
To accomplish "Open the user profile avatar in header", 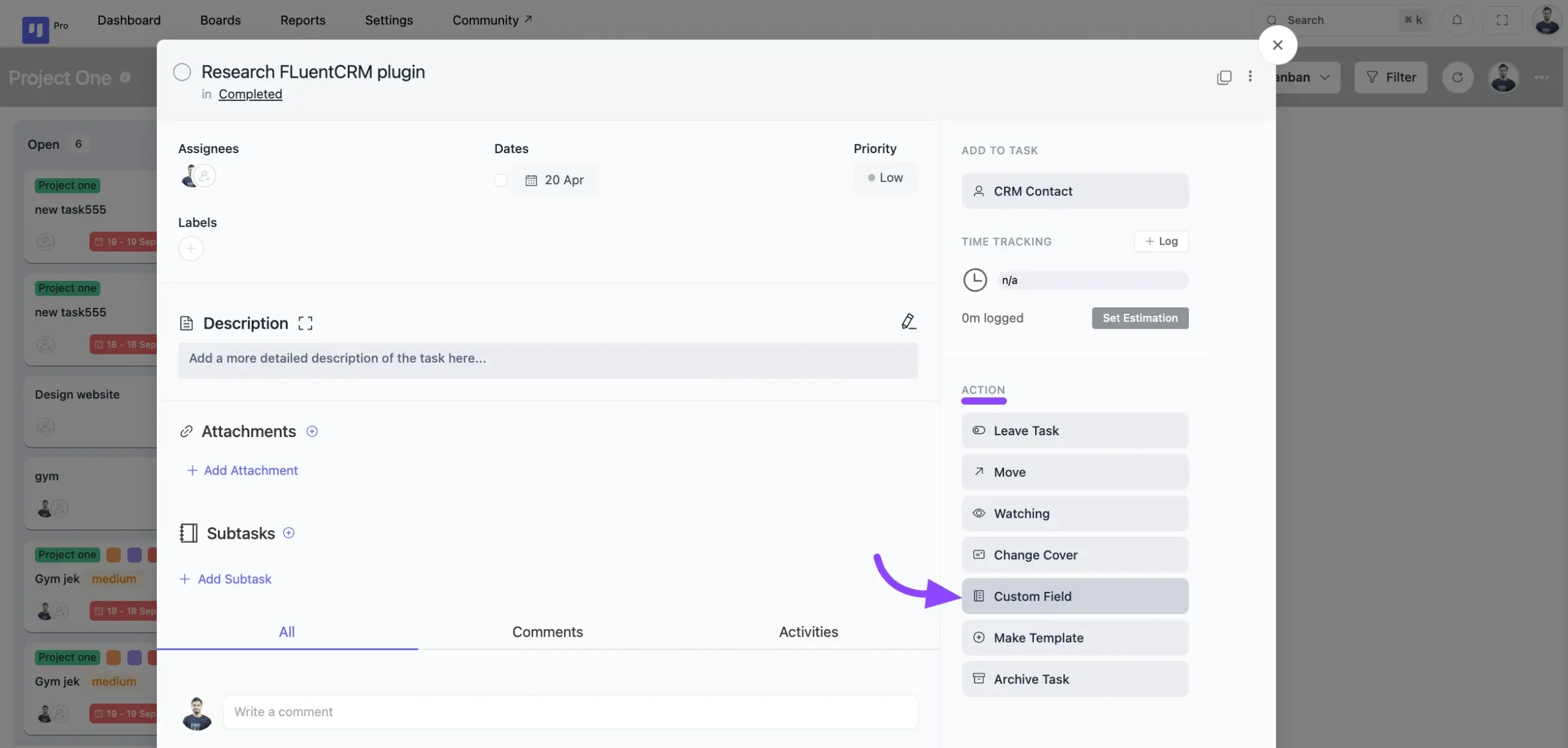I will tap(1547, 20).
